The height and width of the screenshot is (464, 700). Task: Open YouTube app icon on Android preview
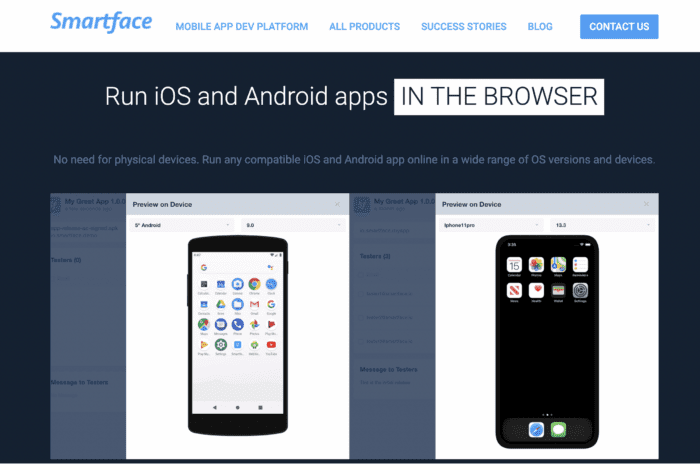coord(271,345)
